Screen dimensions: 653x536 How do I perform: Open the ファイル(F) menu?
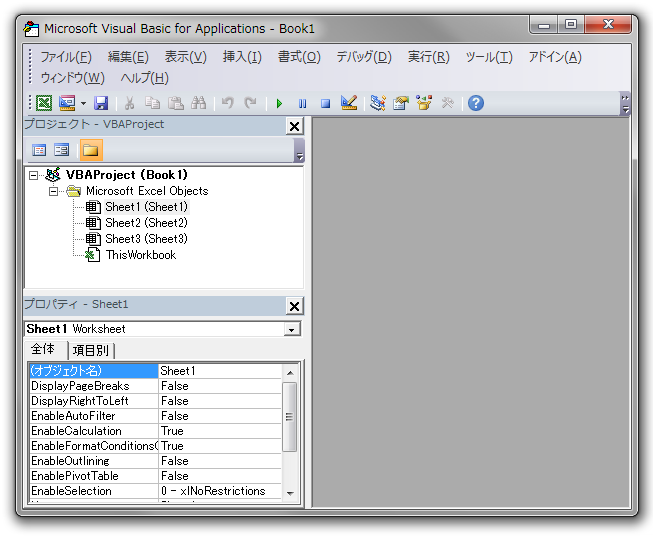[x=66, y=57]
